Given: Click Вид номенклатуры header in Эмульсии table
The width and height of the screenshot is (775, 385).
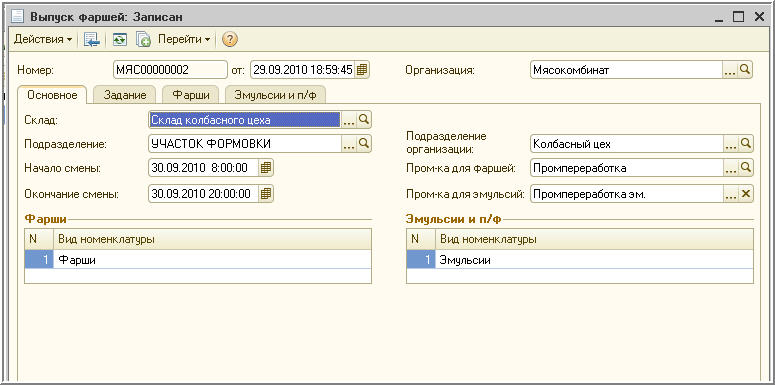Looking at the screenshot, I should pyautogui.click(x=594, y=239).
